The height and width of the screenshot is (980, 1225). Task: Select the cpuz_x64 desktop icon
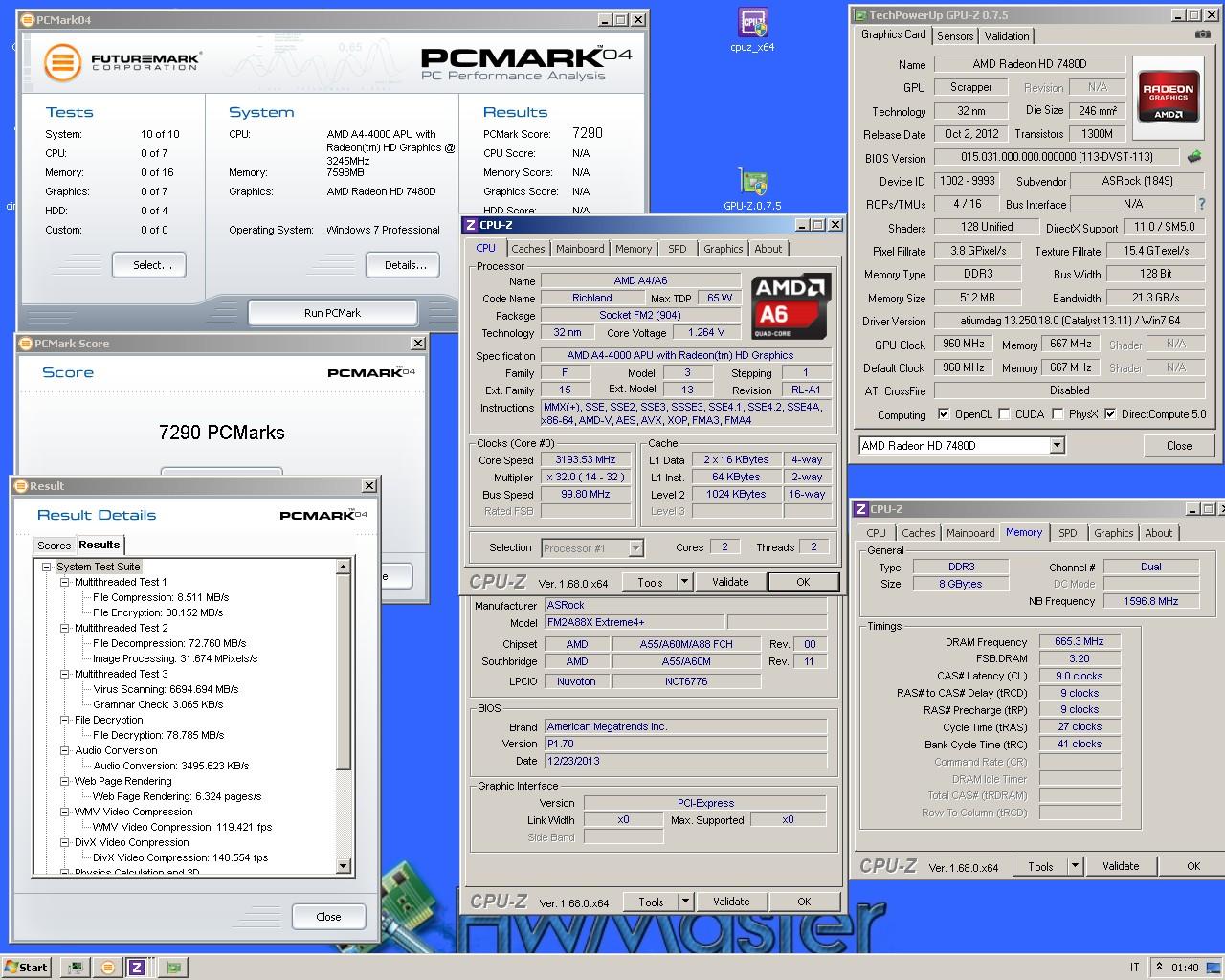click(x=752, y=30)
